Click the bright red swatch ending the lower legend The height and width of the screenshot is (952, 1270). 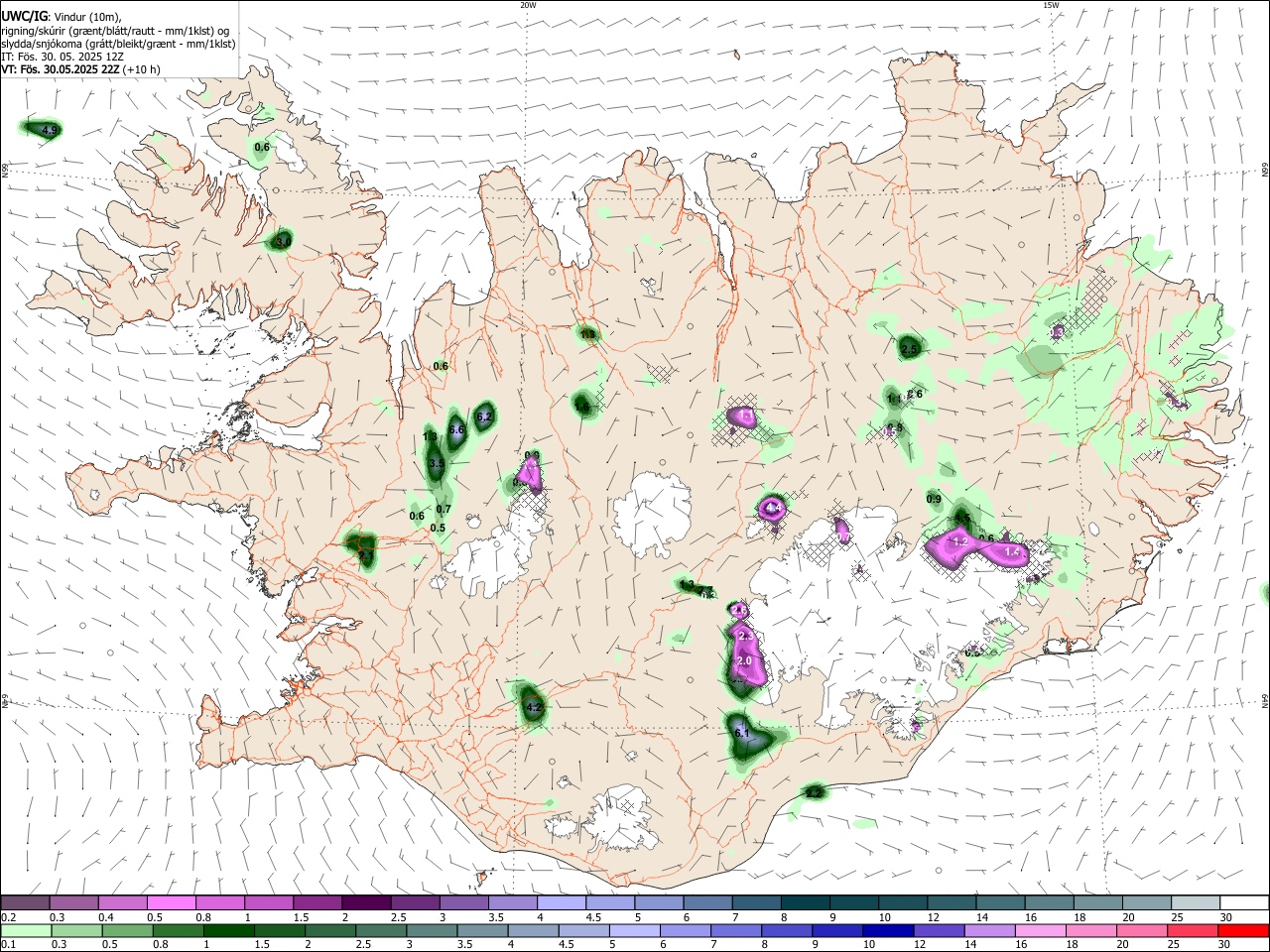coord(1242,931)
